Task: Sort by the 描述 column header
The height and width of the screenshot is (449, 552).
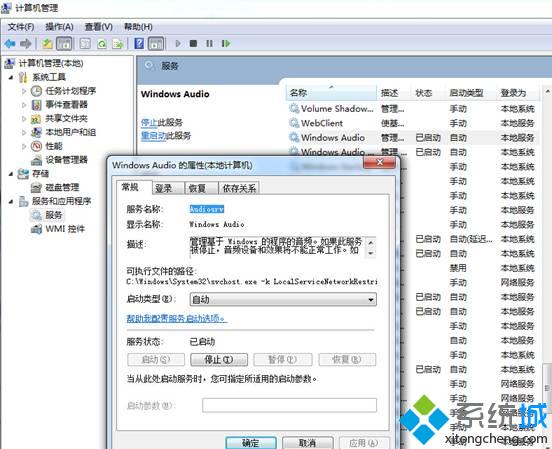Action: tap(394, 93)
